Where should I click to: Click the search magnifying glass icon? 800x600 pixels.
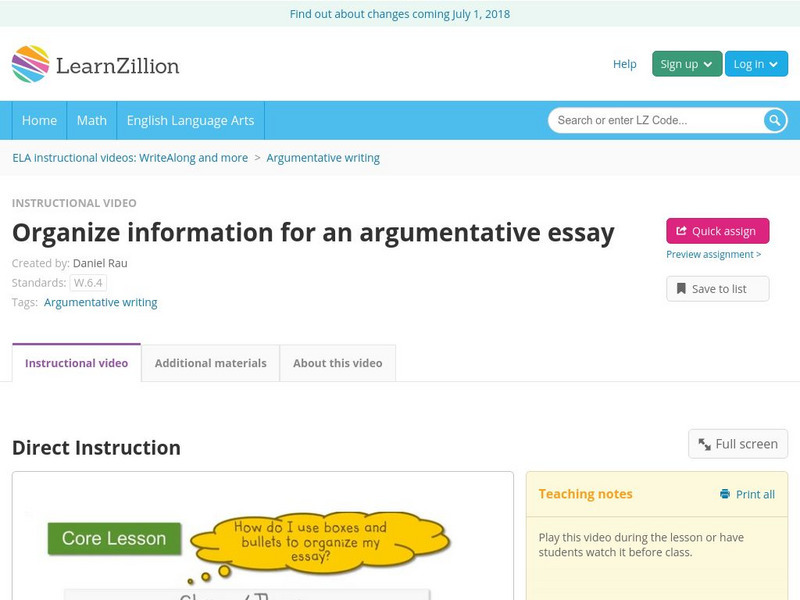pyautogui.click(x=773, y=120)
